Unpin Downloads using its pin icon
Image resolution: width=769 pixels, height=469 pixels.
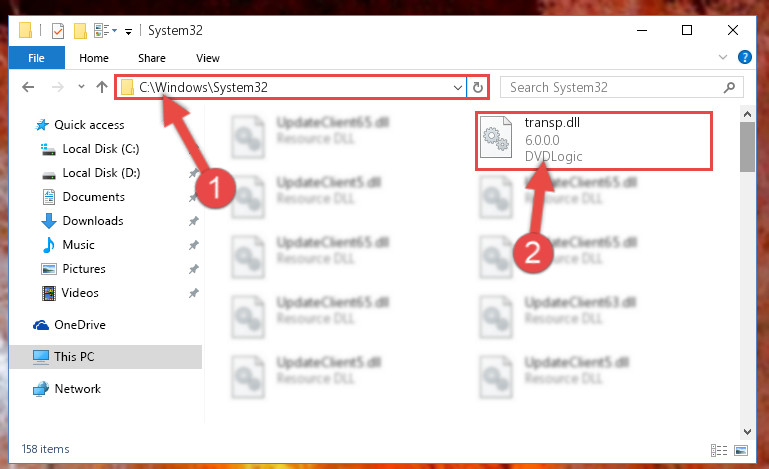(194, 221)
